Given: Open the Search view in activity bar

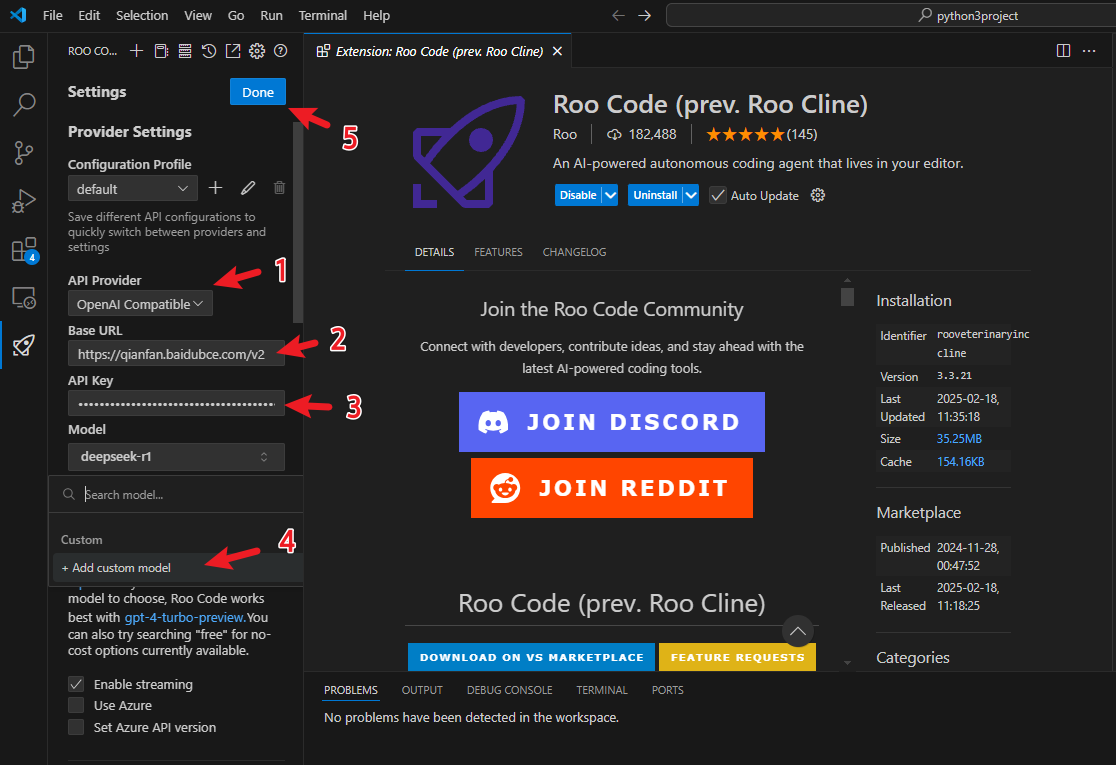Looking at the screenshot, I should pyautogui.click(x=23, y=105).
